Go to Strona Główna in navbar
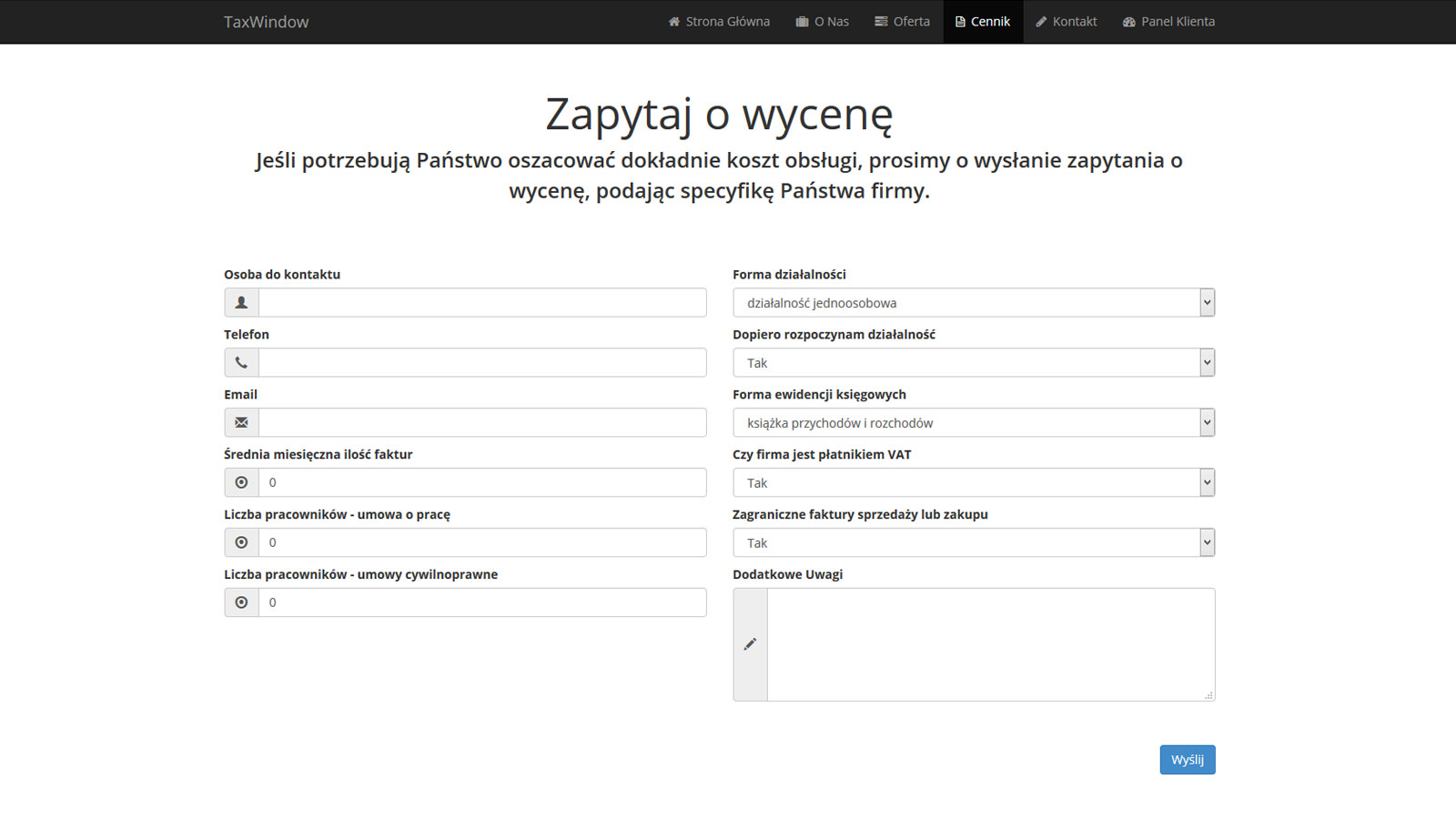Screen dimensions: 1456x819 pos(719,22)
